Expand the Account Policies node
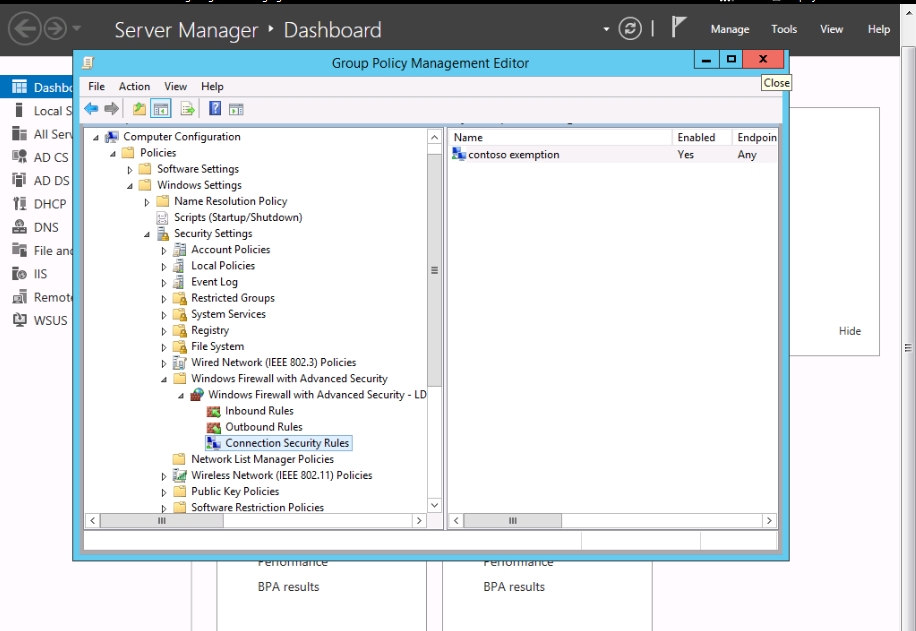The height and width of the screenshot is (631, 916). tap(164, 250)
